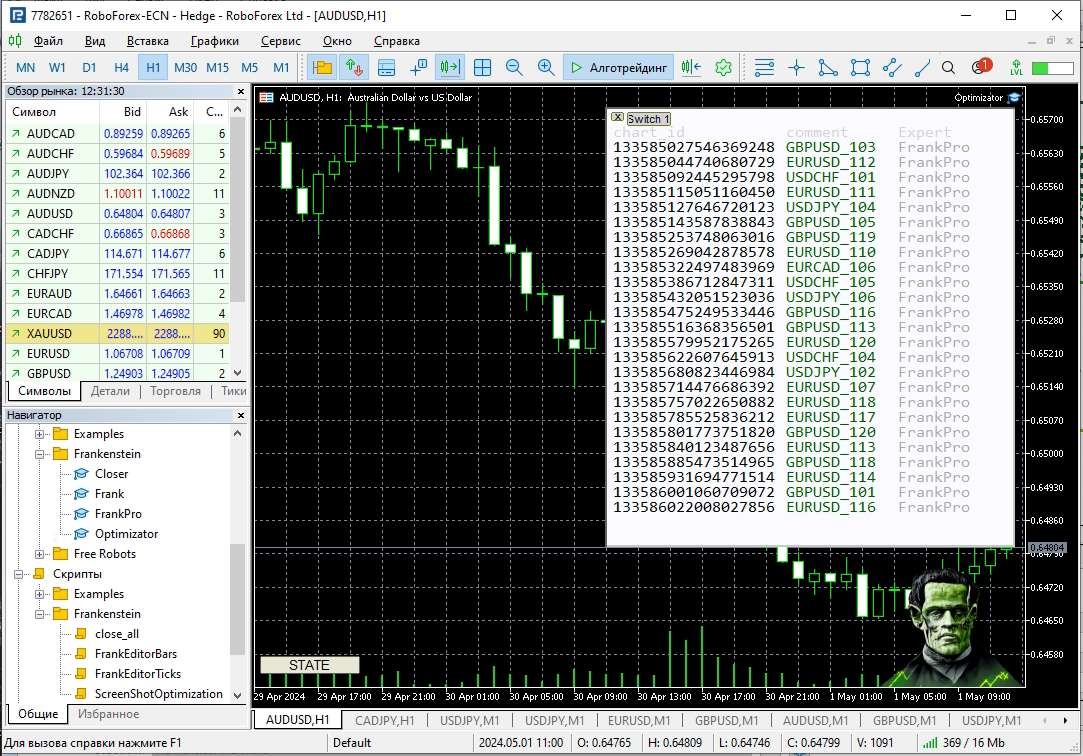Screen dimensions: 1083x756
Task: Zoom out of the chart
Action: coord(514,67)
